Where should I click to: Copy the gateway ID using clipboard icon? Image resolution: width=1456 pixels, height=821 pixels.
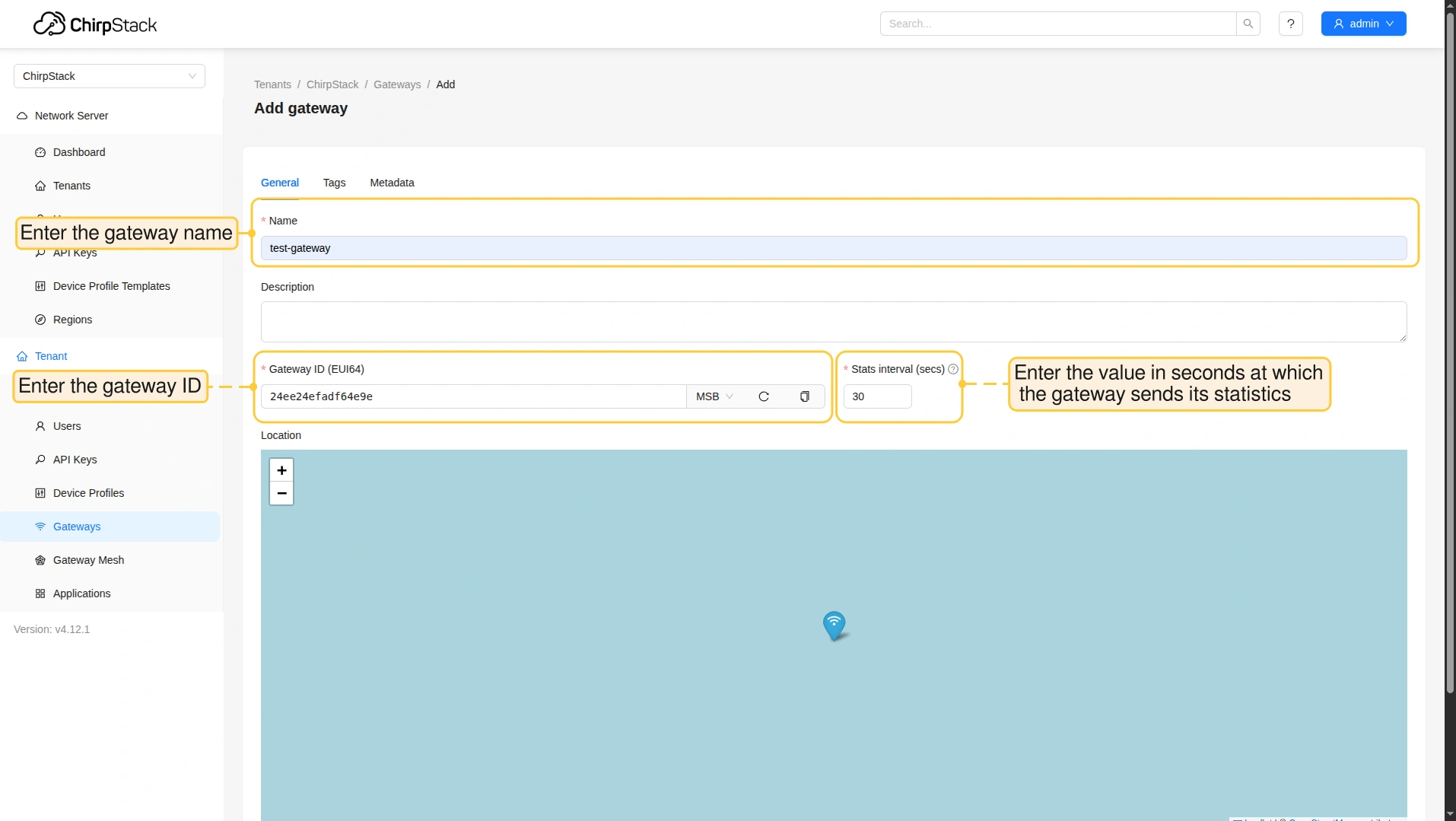(x=804, y=396)
